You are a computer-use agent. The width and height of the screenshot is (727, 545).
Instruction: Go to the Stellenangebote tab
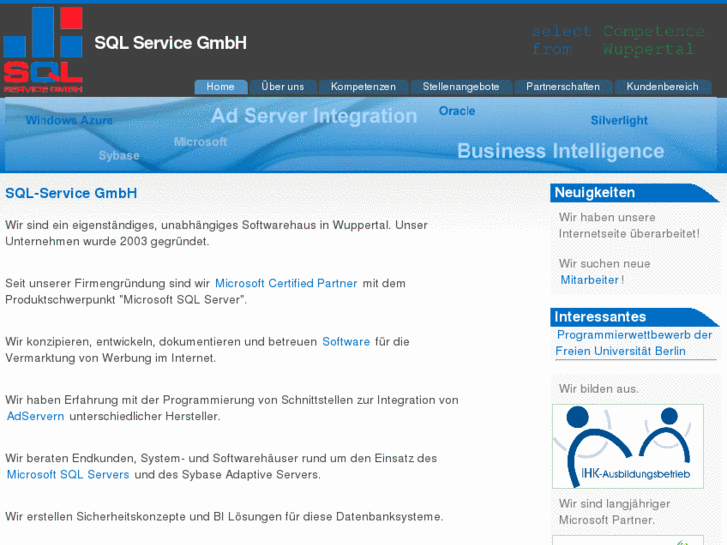pyautogui.click(x=461, y=87)
